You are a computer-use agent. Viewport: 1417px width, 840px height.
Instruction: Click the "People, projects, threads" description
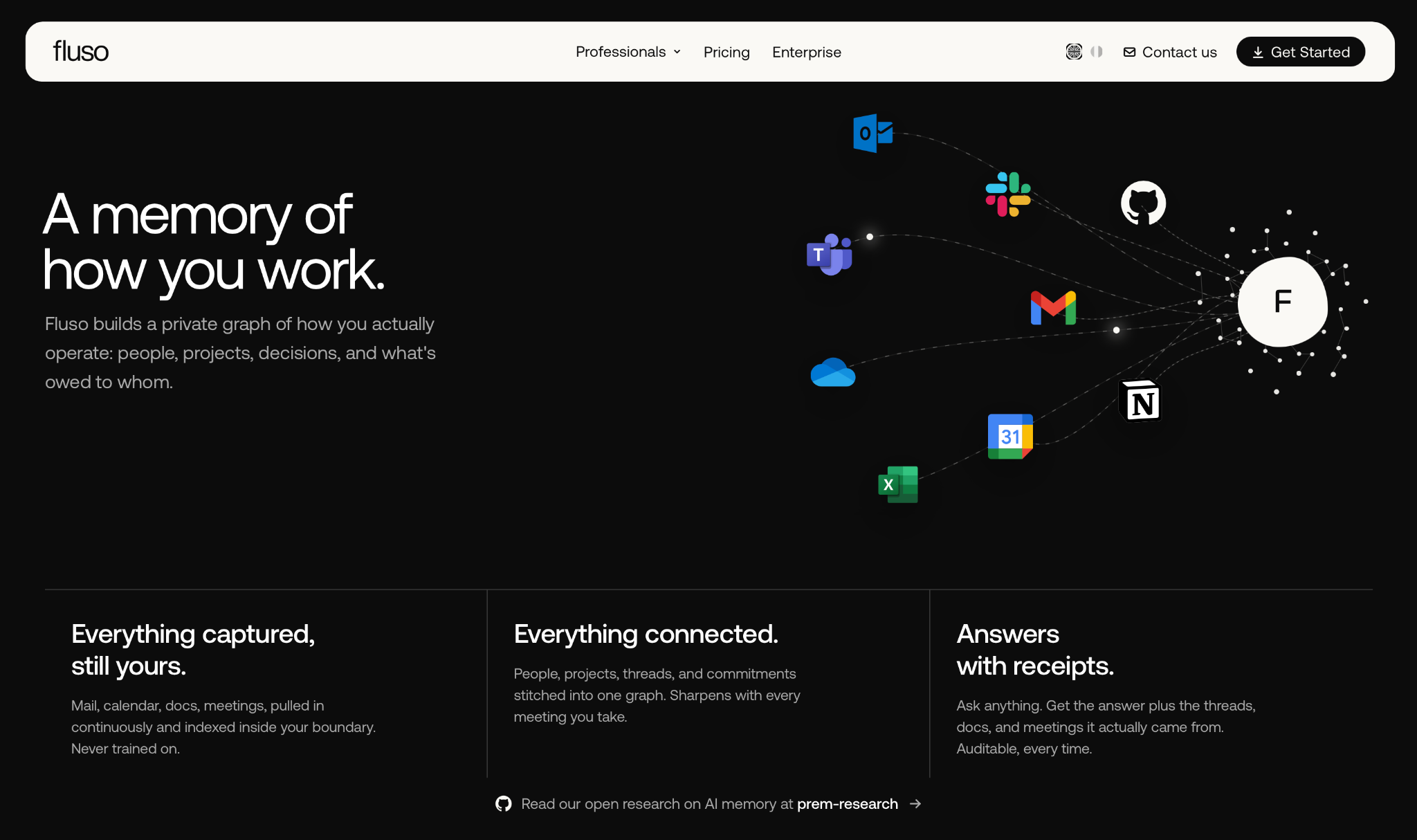coord(657,695)
